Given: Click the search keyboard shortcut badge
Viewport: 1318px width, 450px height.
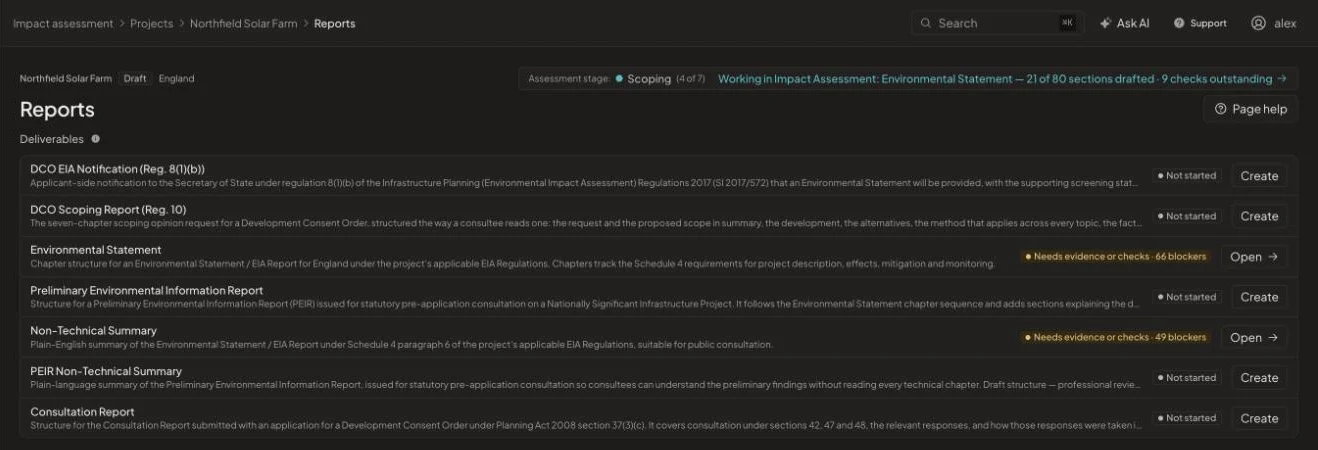Looking at the screenshot, I should (1067, 23).
